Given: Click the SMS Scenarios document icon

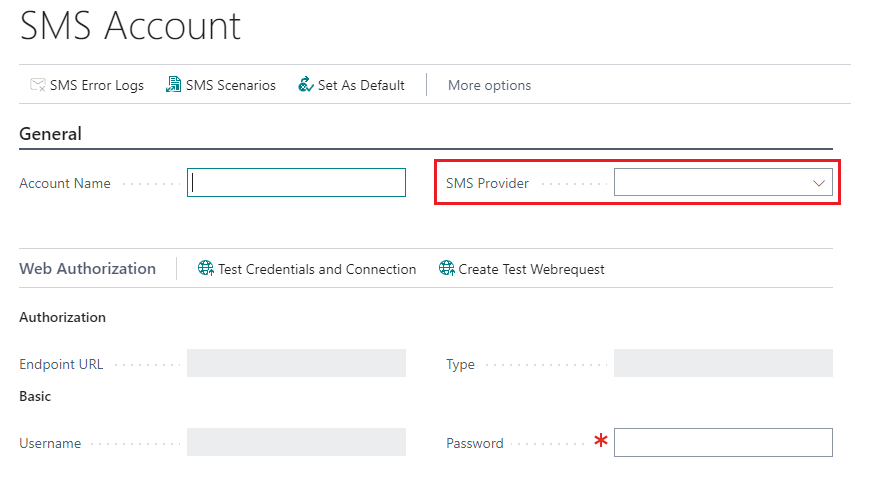Looking at the screenshot, I should click(173, 85).
